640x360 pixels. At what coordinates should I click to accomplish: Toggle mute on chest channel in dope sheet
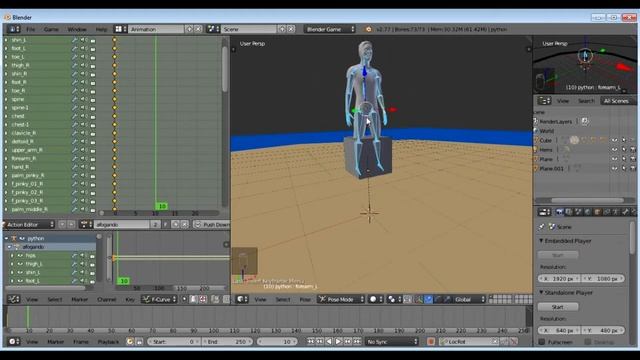(x=84, y=116)
